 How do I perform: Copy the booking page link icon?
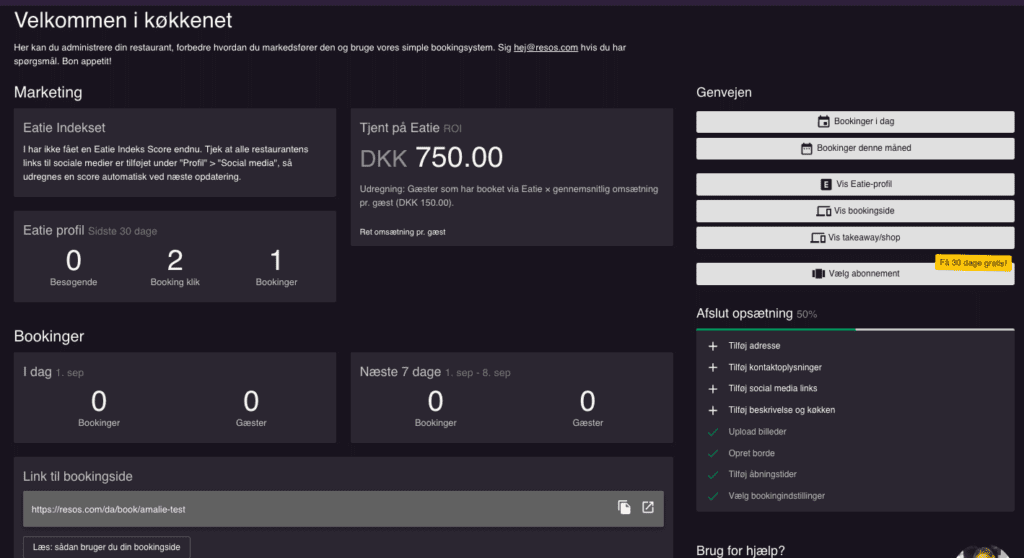click(x=624, y=508)
